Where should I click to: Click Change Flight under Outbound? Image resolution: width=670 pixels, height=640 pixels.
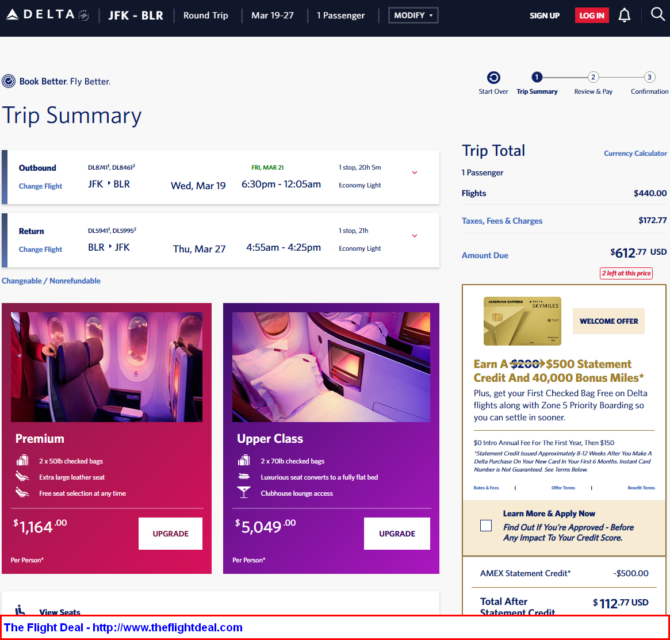pyautogui.click(x=40, y=186)
